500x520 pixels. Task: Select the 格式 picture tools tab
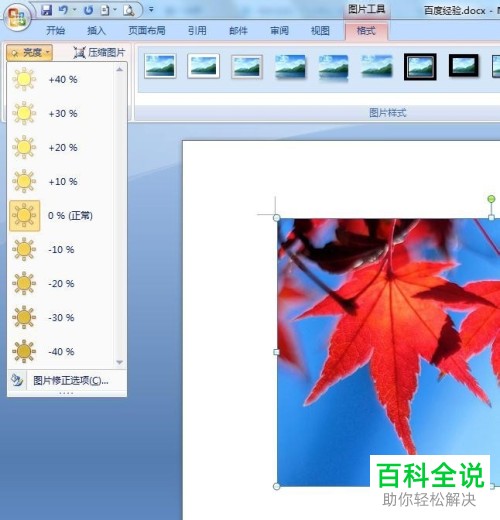pyautogui.click(x=366, y=31)
